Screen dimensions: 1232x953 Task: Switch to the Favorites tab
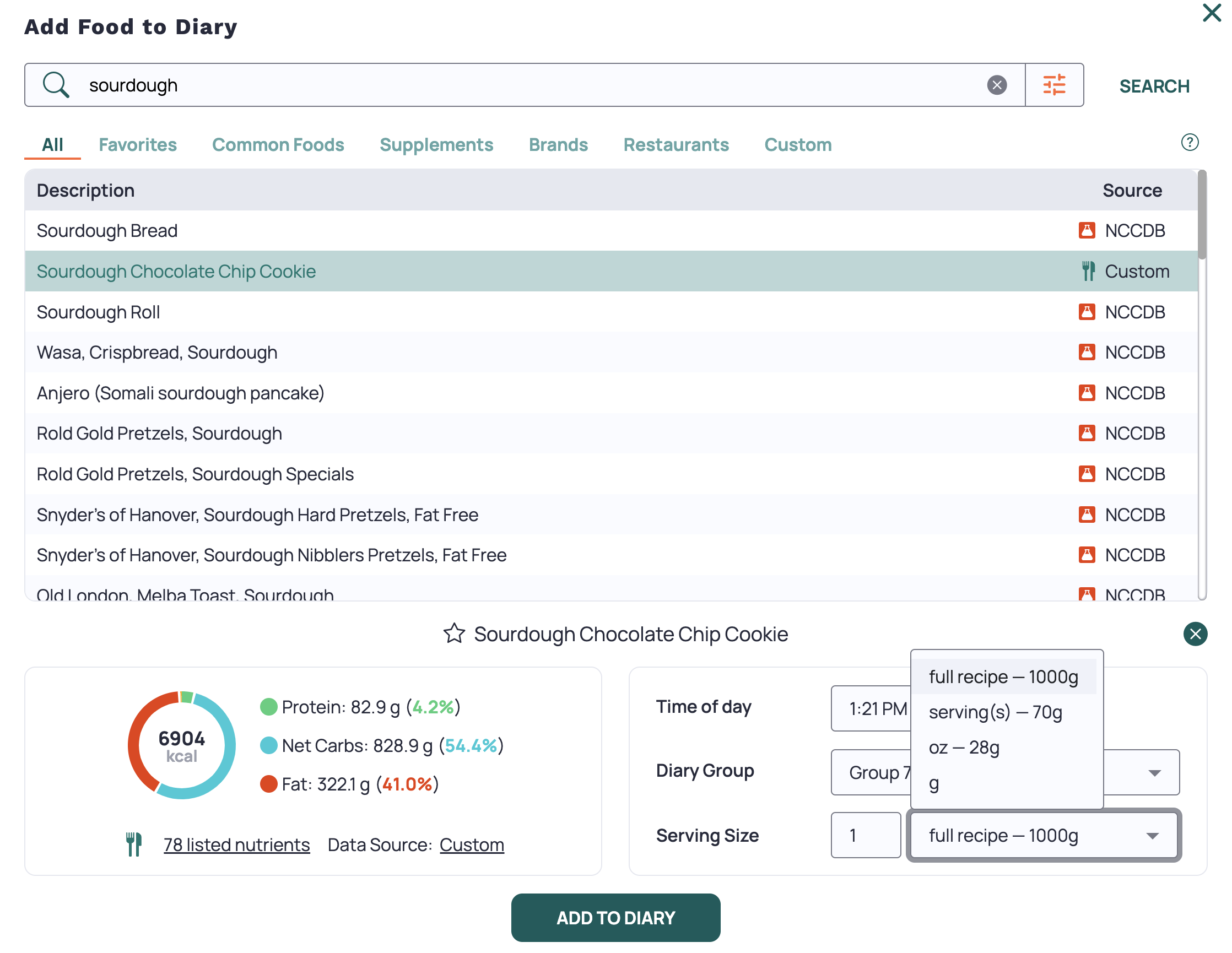pos(138,145)
